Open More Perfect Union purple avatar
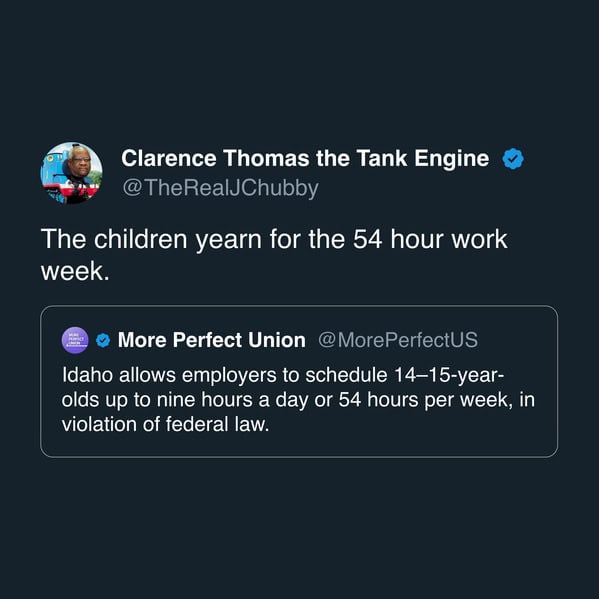This screenshot has width=599, height=599. pos(75,340)
